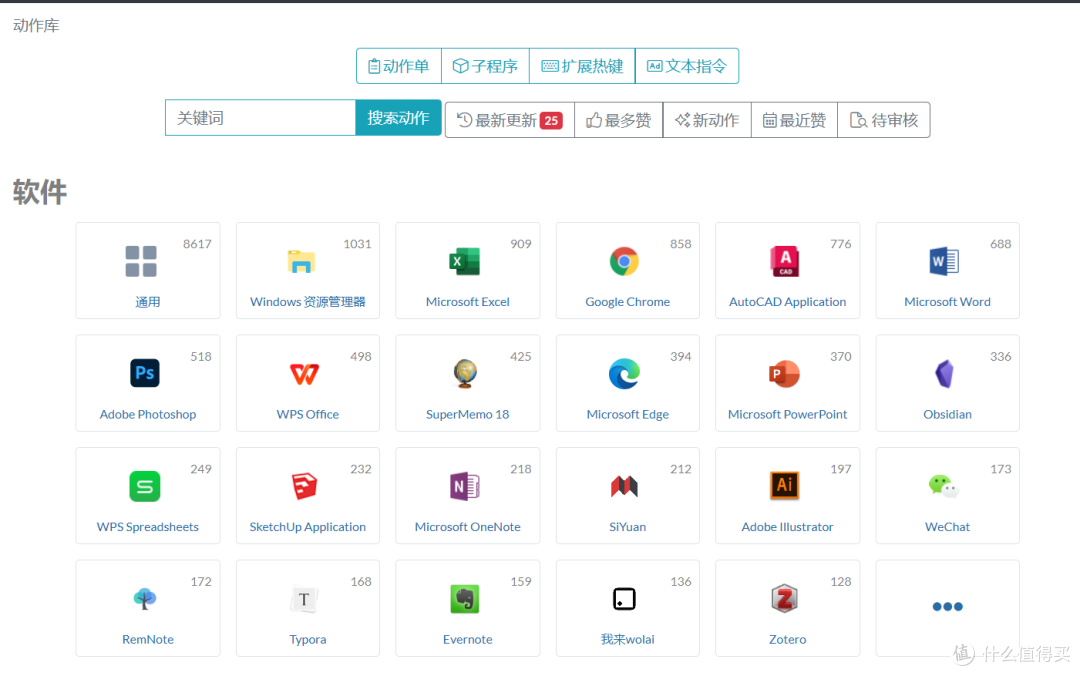Click the 搜索动作 search button
The width and height of the screenshot is (1080, 676).
398,118
